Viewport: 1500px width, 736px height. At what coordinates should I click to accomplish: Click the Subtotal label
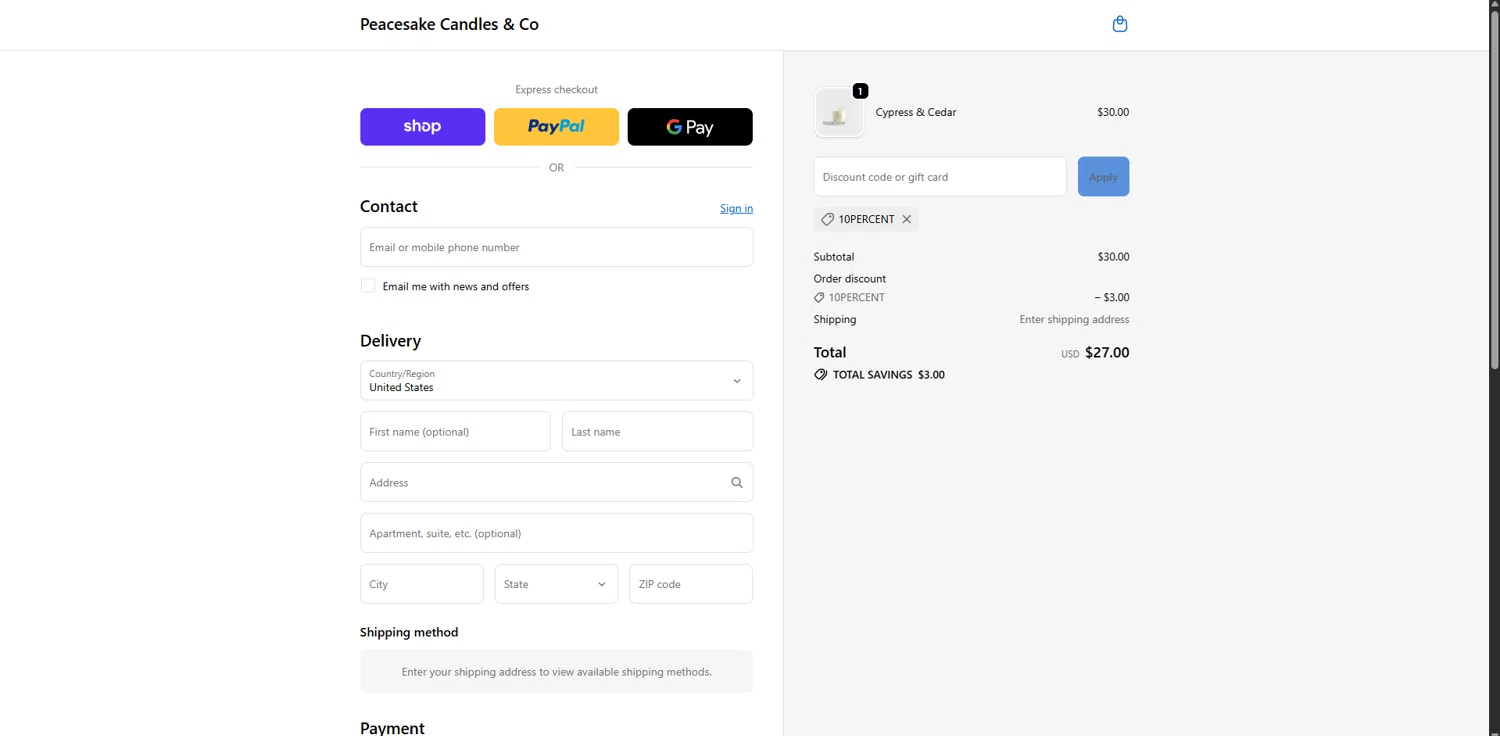click(834, 257)
